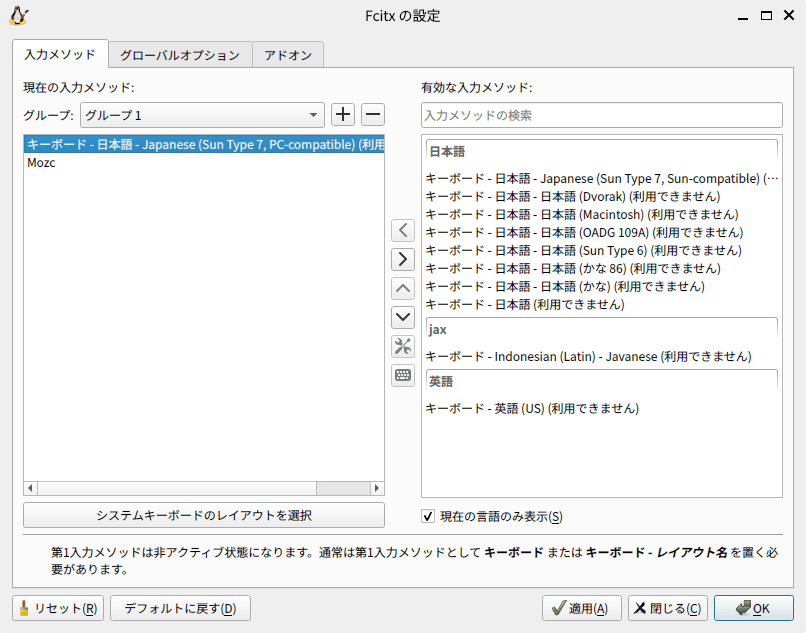Image resolution: width=806 pixels, height=633 pixels.
Task: Click the penguin app icon in the title bar
Action: 19,16
